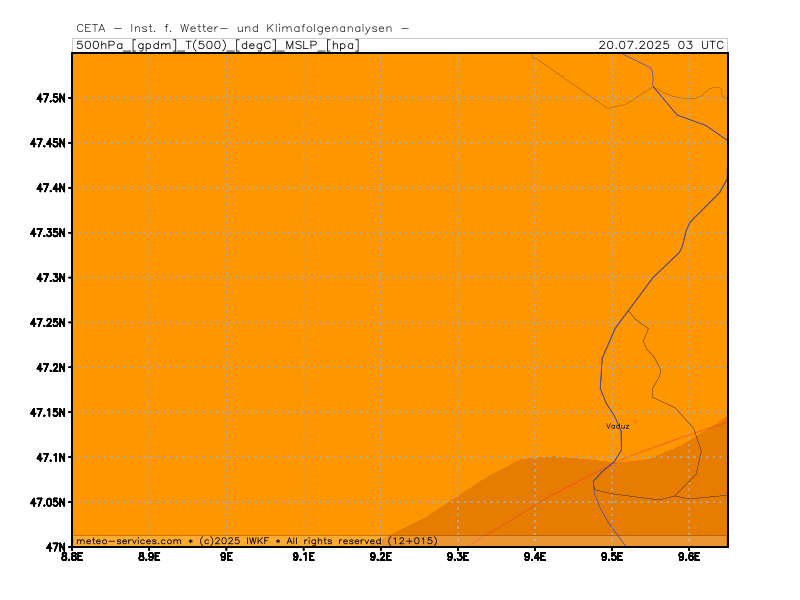Click the 47.25N latitude label

pos(48,322)
